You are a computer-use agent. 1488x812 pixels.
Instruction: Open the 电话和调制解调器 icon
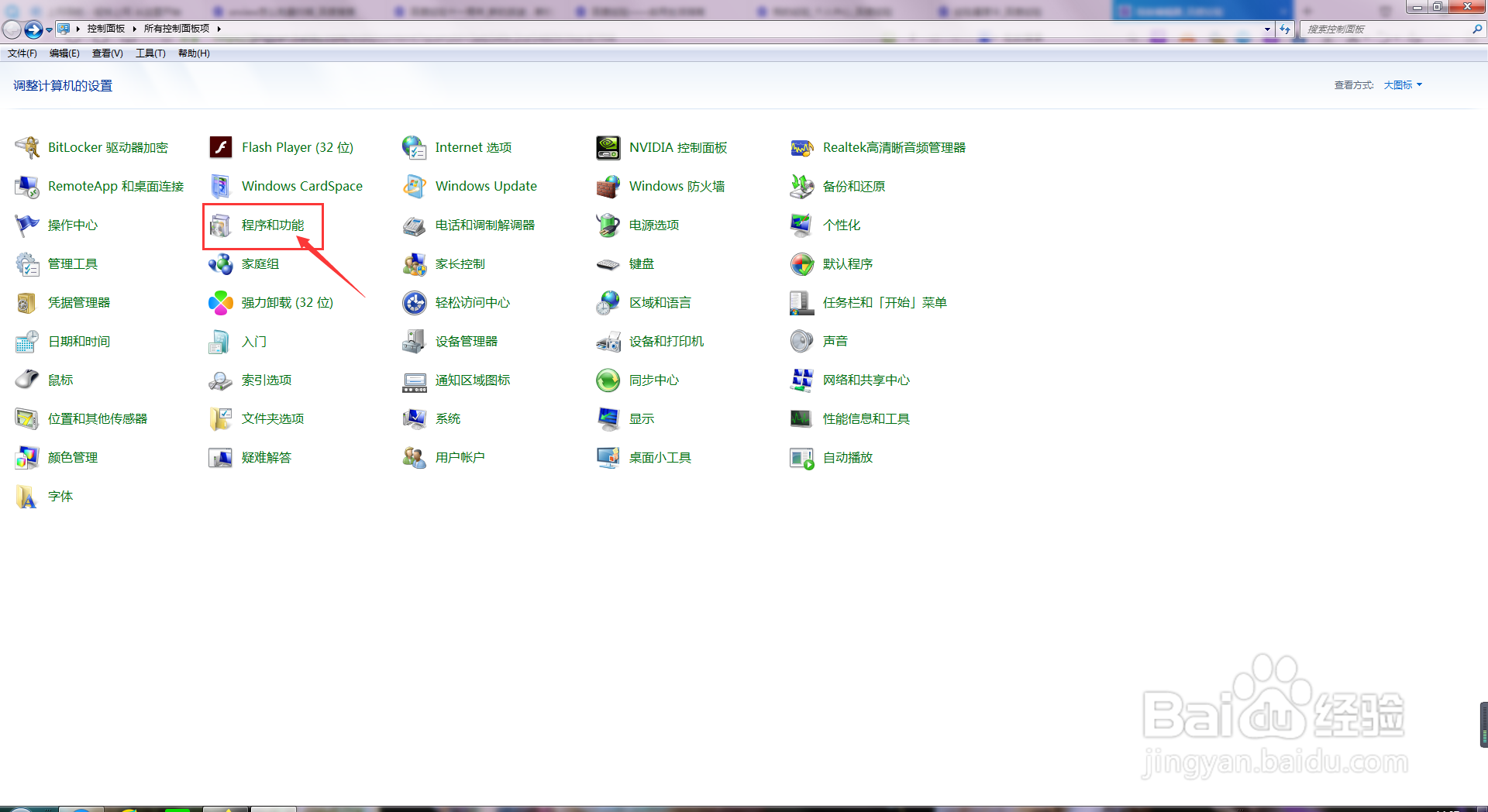point(415,225)
